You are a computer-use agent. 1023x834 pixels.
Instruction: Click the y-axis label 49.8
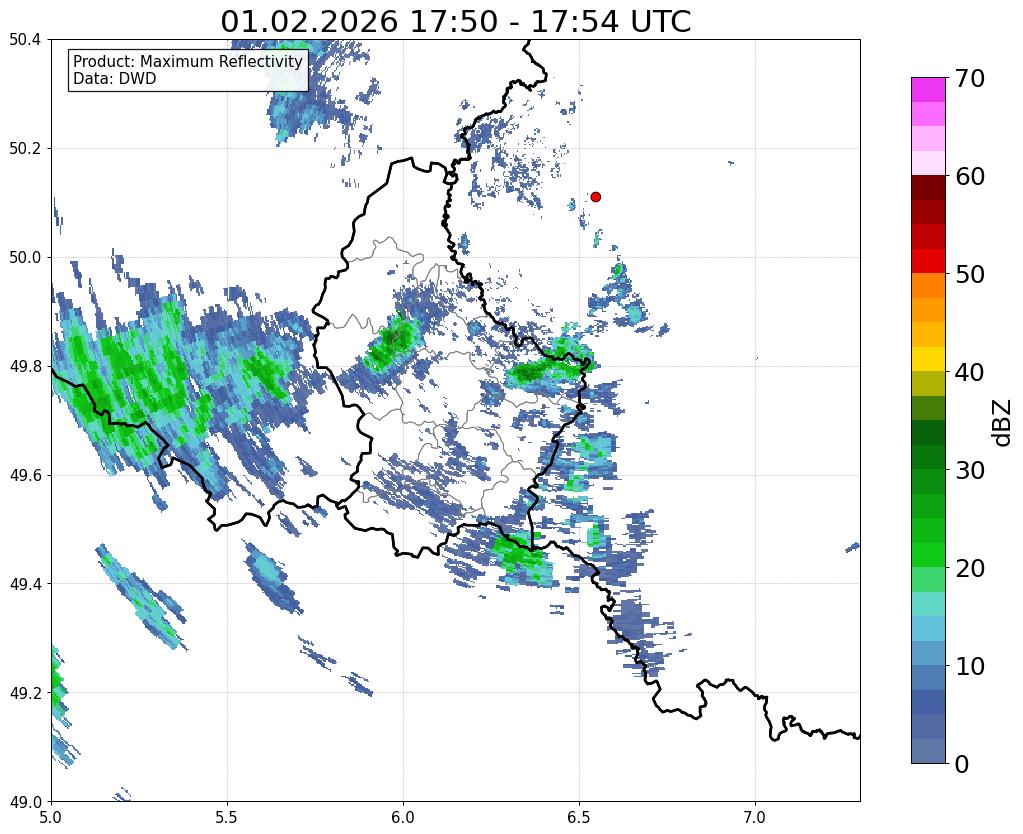25,367
